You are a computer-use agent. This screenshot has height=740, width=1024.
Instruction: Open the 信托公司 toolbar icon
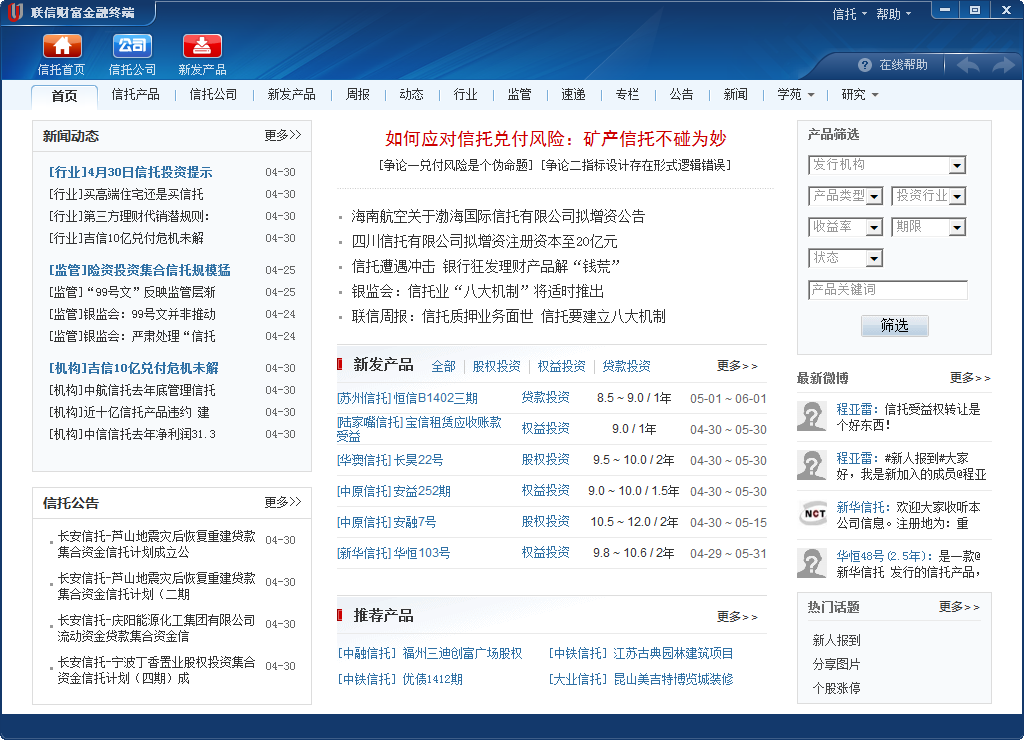(133, 46)
